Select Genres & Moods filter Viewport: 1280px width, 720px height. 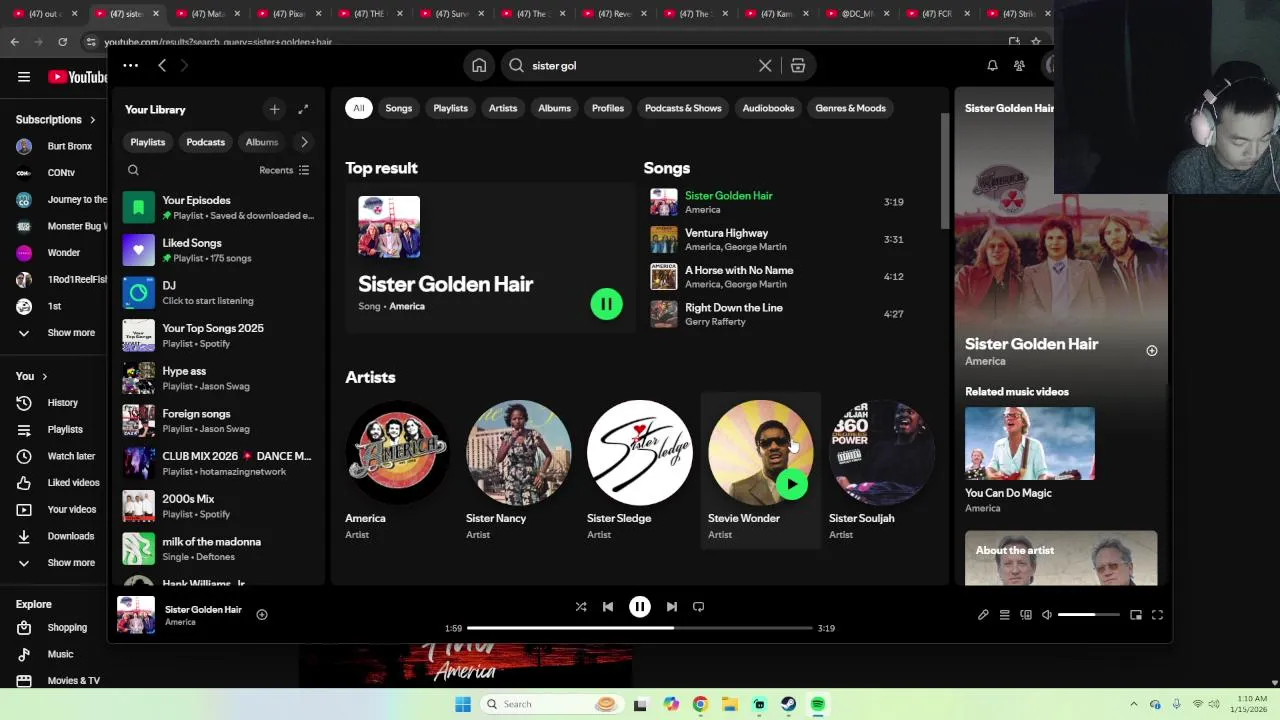(x=851, y=108)
